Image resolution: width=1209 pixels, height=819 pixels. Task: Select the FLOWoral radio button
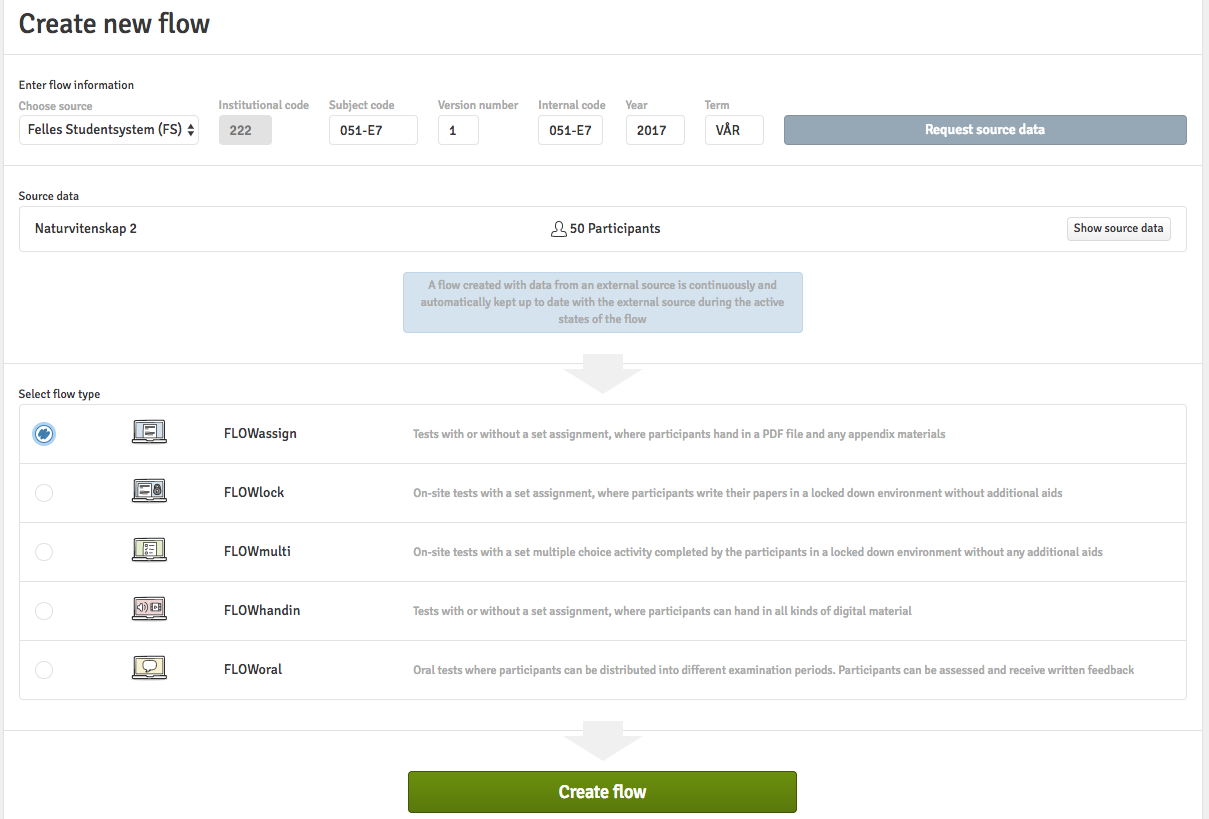click(44, 669)
